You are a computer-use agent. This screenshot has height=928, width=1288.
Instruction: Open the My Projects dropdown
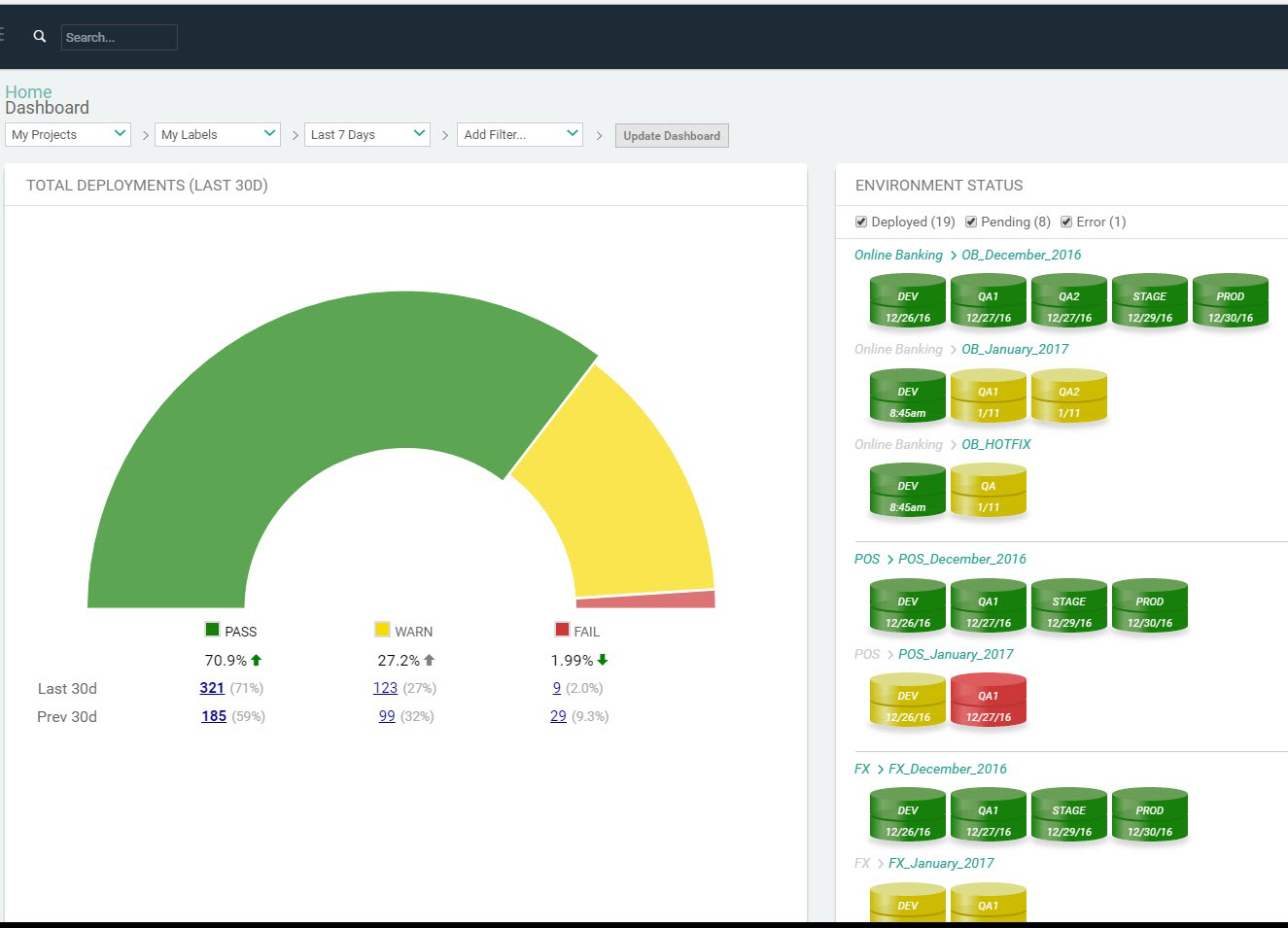tap(68, 135)
